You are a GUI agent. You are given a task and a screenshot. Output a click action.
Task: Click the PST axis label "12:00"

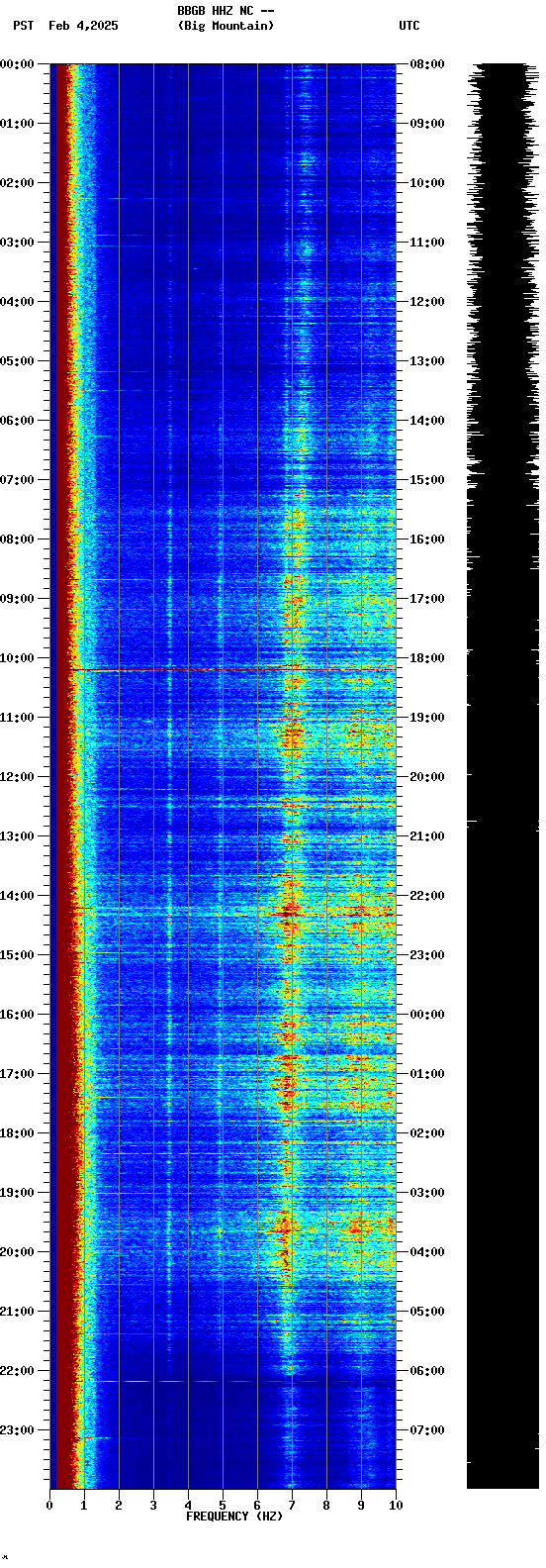[17, 777]
